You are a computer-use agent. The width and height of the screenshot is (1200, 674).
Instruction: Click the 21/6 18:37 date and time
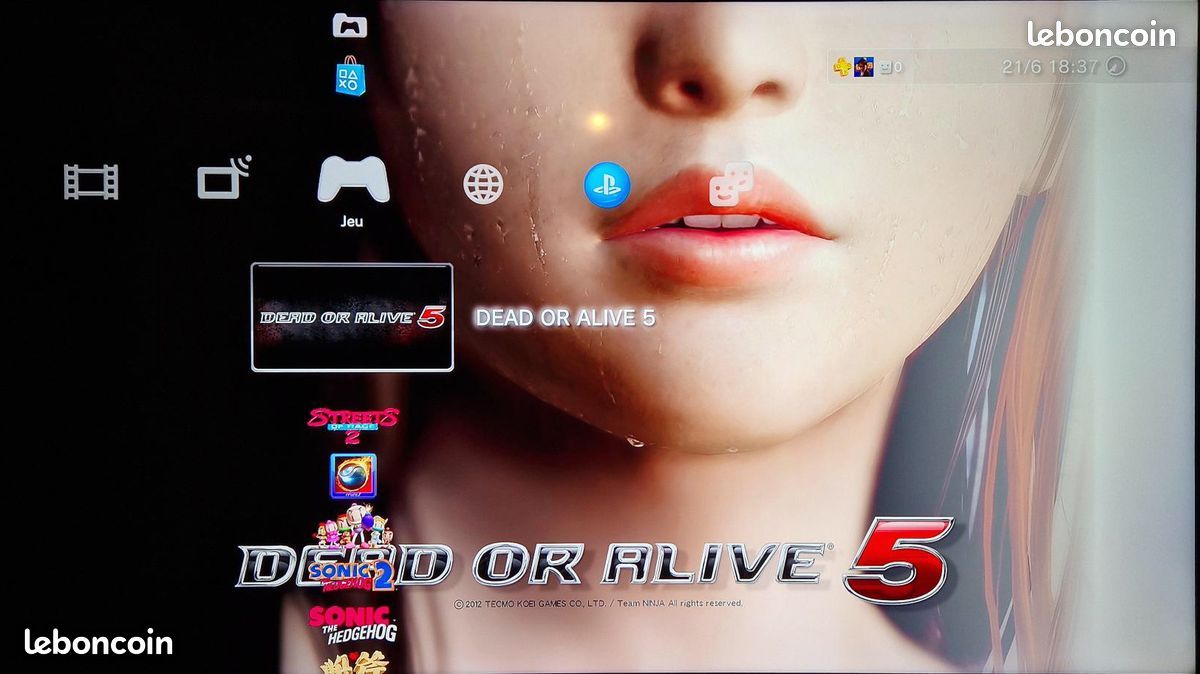pyautogui.click(x=1050, y=67)
